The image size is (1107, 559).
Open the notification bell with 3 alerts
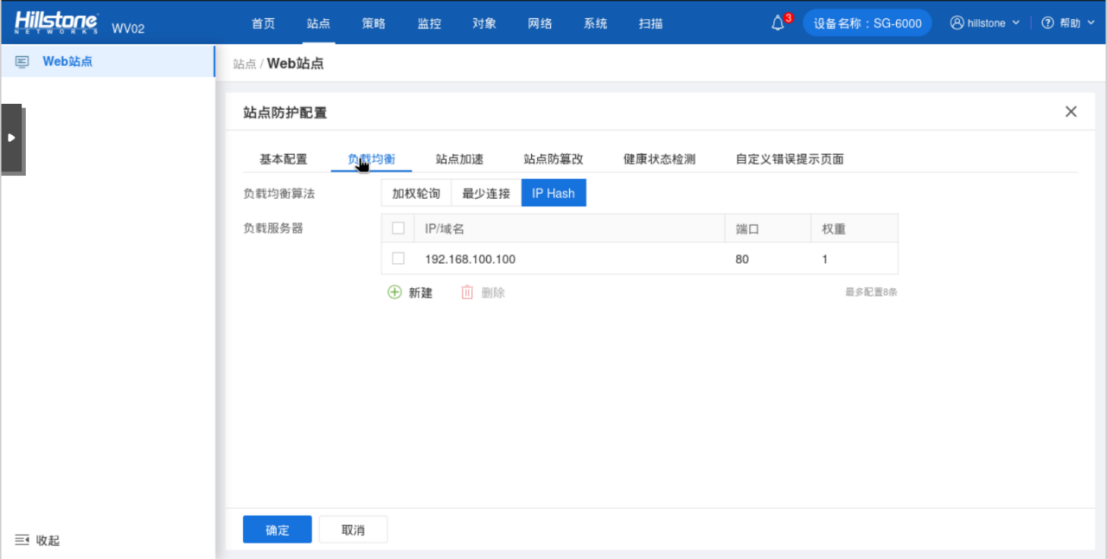(777, 23)
